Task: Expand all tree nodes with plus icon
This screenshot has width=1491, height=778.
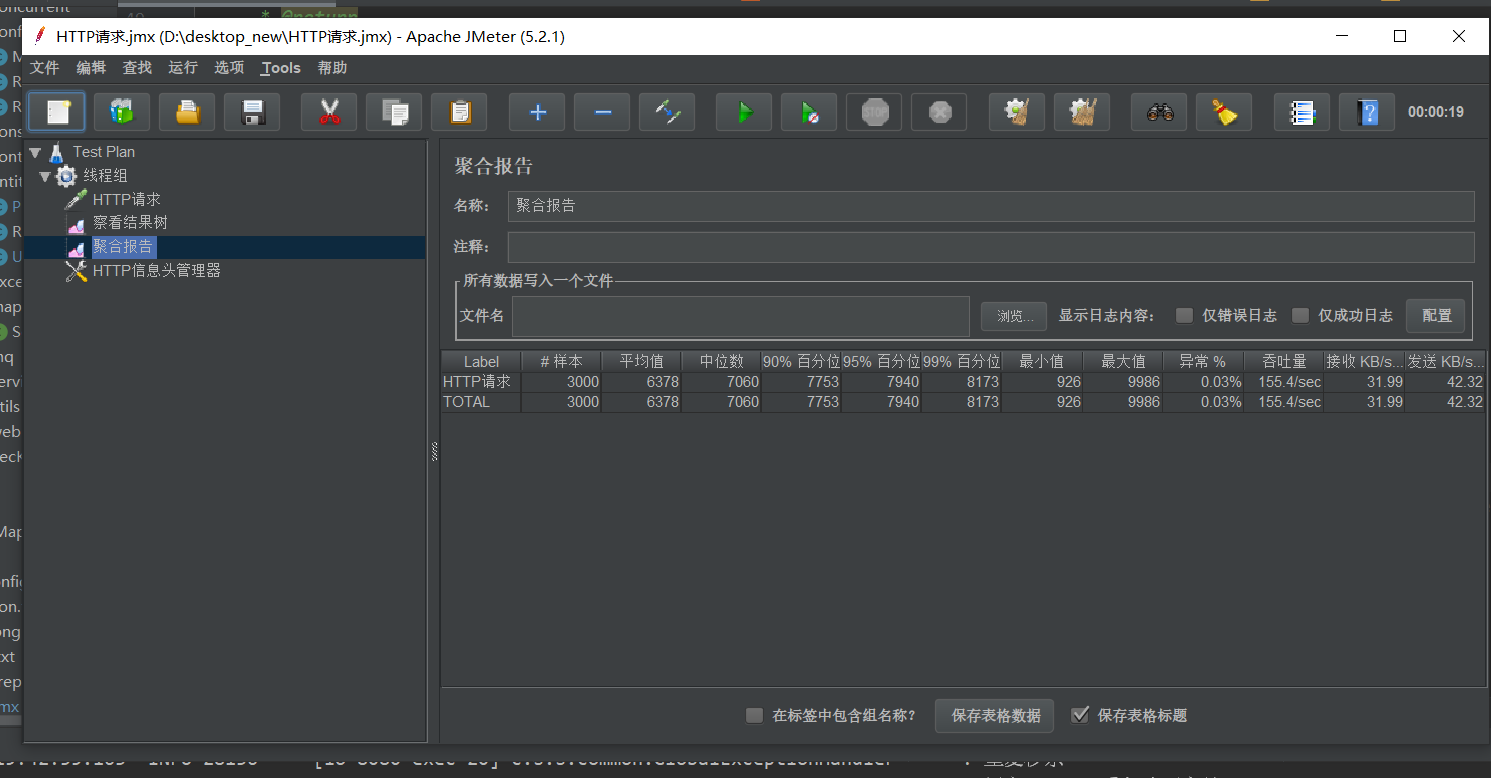Action: (x=537, y=112)
